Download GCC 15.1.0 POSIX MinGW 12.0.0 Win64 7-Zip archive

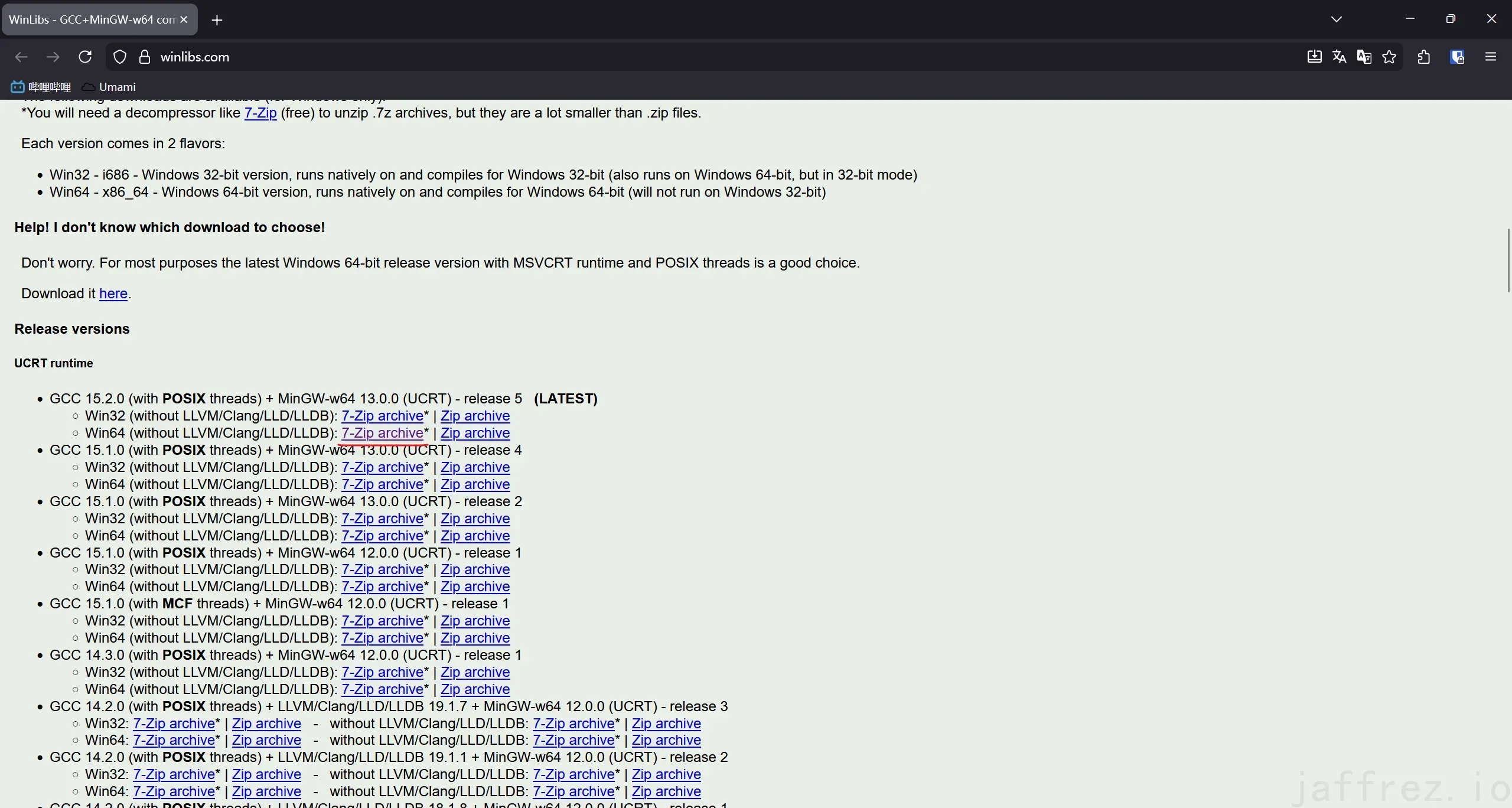pos(382,587)
